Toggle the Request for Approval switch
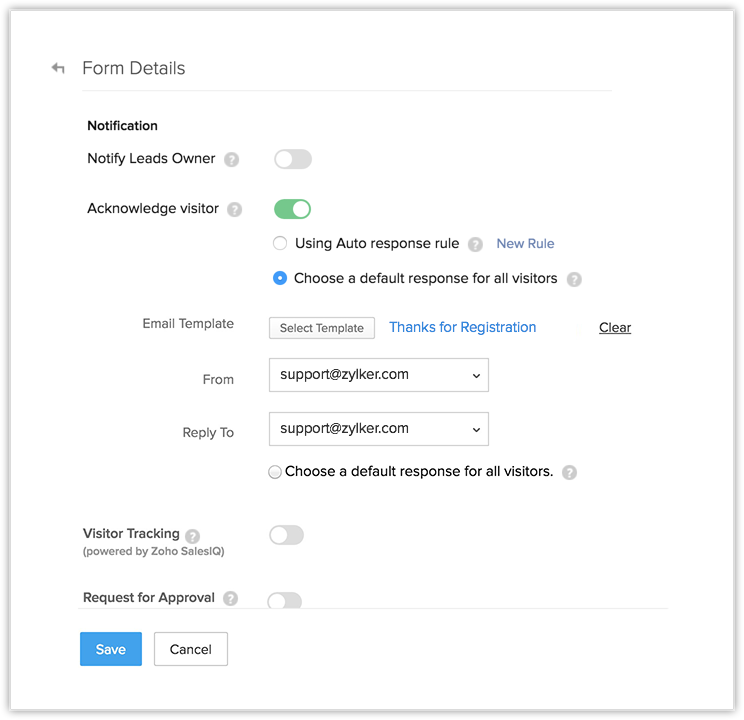Image resolution: width=744 pixels, height=720 pixels. point(285,600)
